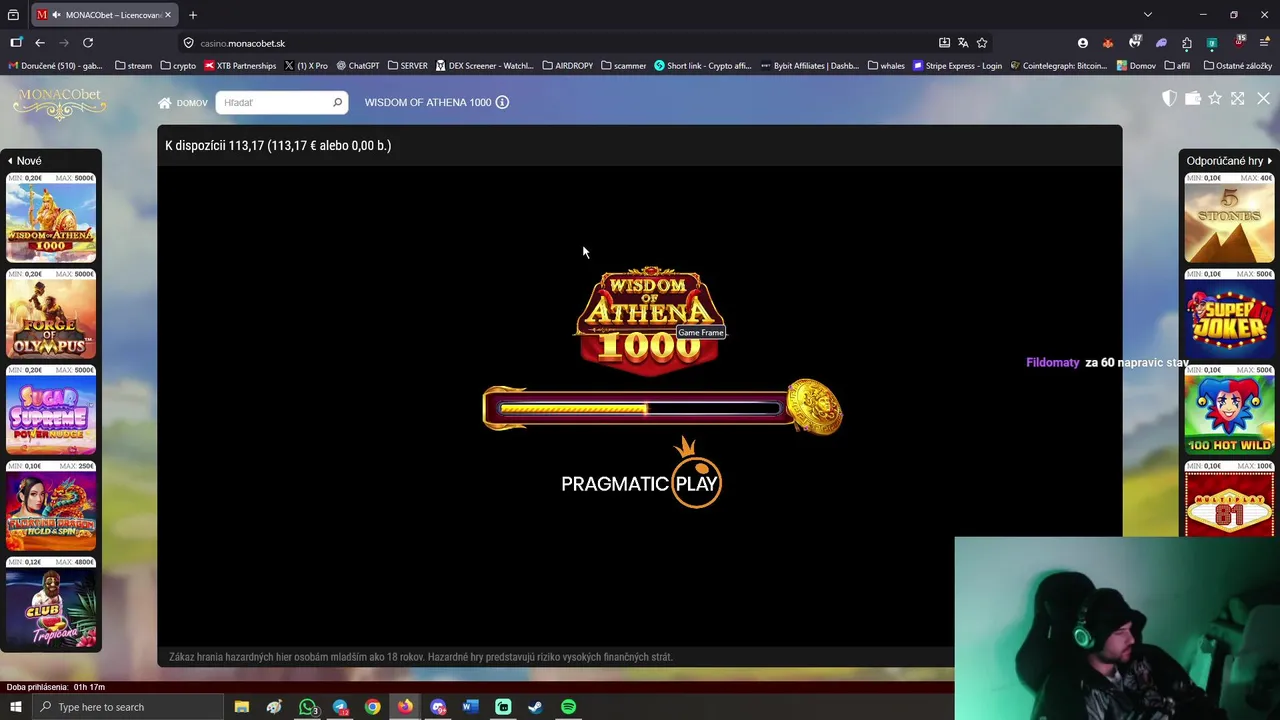This screenshot has height=720, width=1280.
Task: Open Club Tropicana game thumbnail
Action: [x=51, y=602]
